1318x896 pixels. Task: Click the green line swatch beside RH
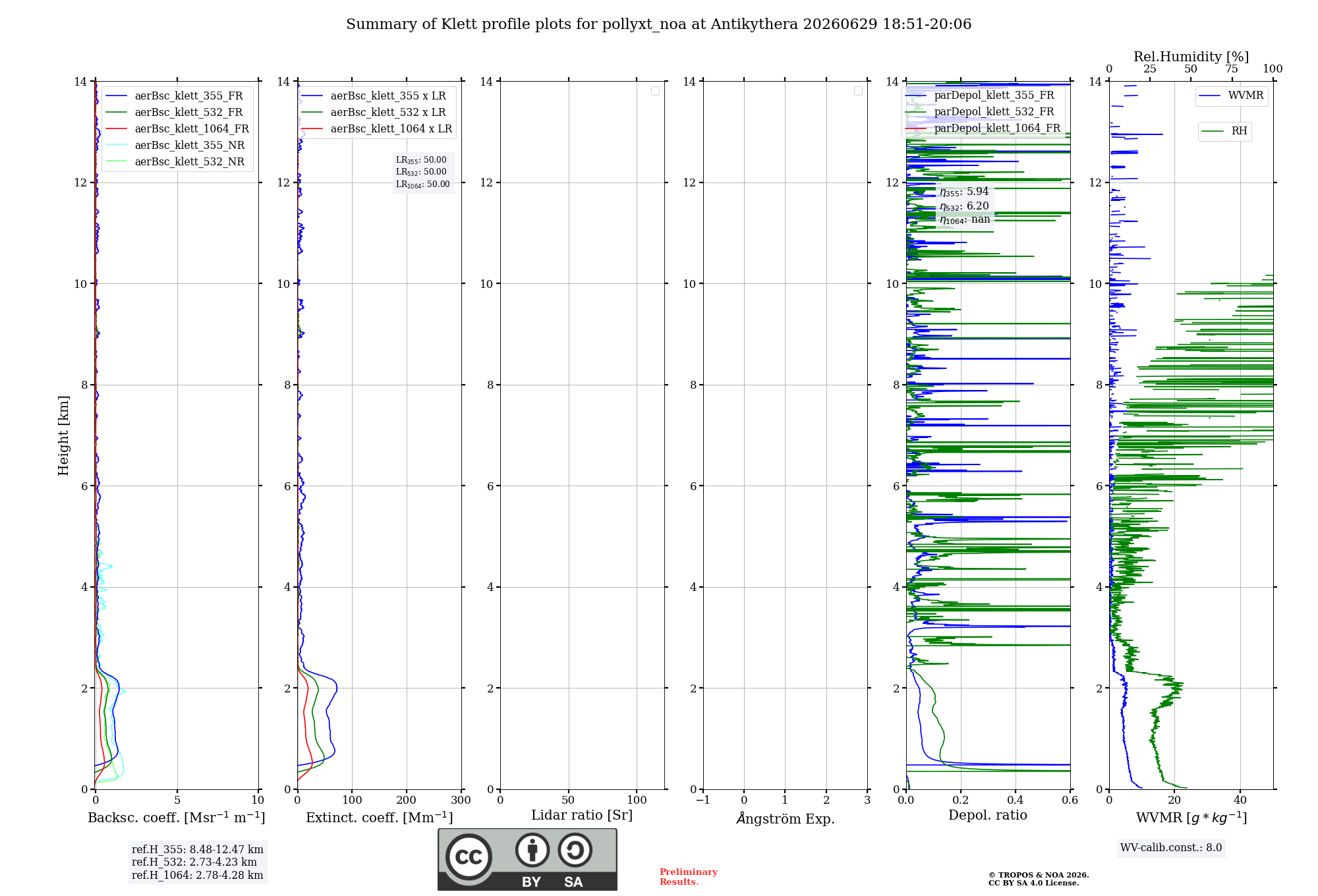(x=1213, y=132)
